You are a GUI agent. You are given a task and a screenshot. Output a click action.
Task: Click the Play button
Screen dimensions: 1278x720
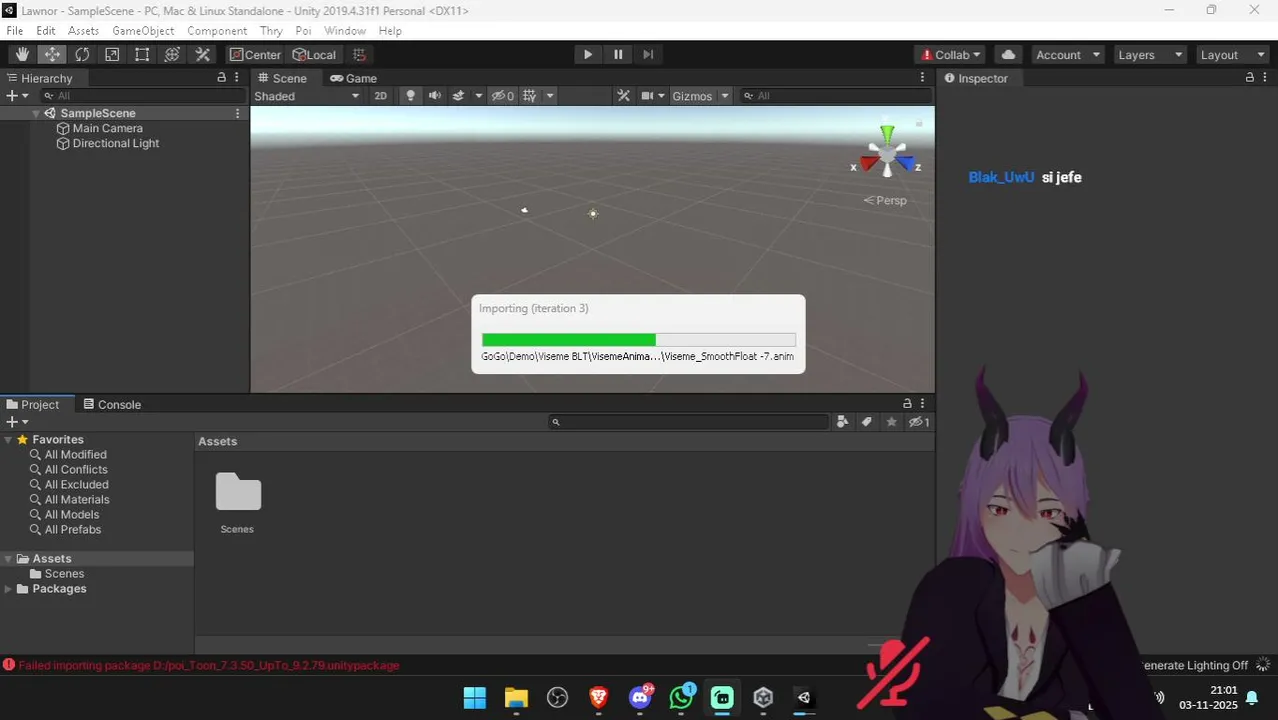(x=588, y=55)
